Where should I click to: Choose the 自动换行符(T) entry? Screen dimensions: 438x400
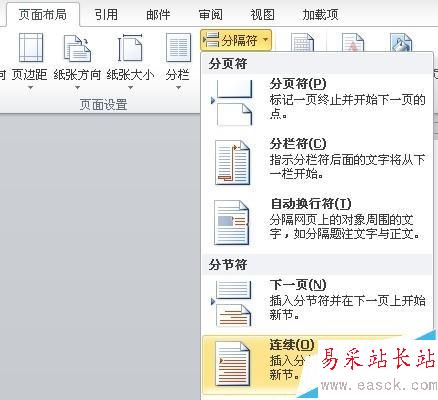tap(317, 222)
